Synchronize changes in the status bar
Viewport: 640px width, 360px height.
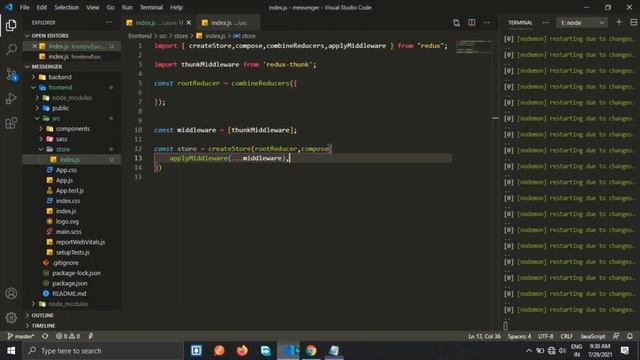(x=45, y=336)
